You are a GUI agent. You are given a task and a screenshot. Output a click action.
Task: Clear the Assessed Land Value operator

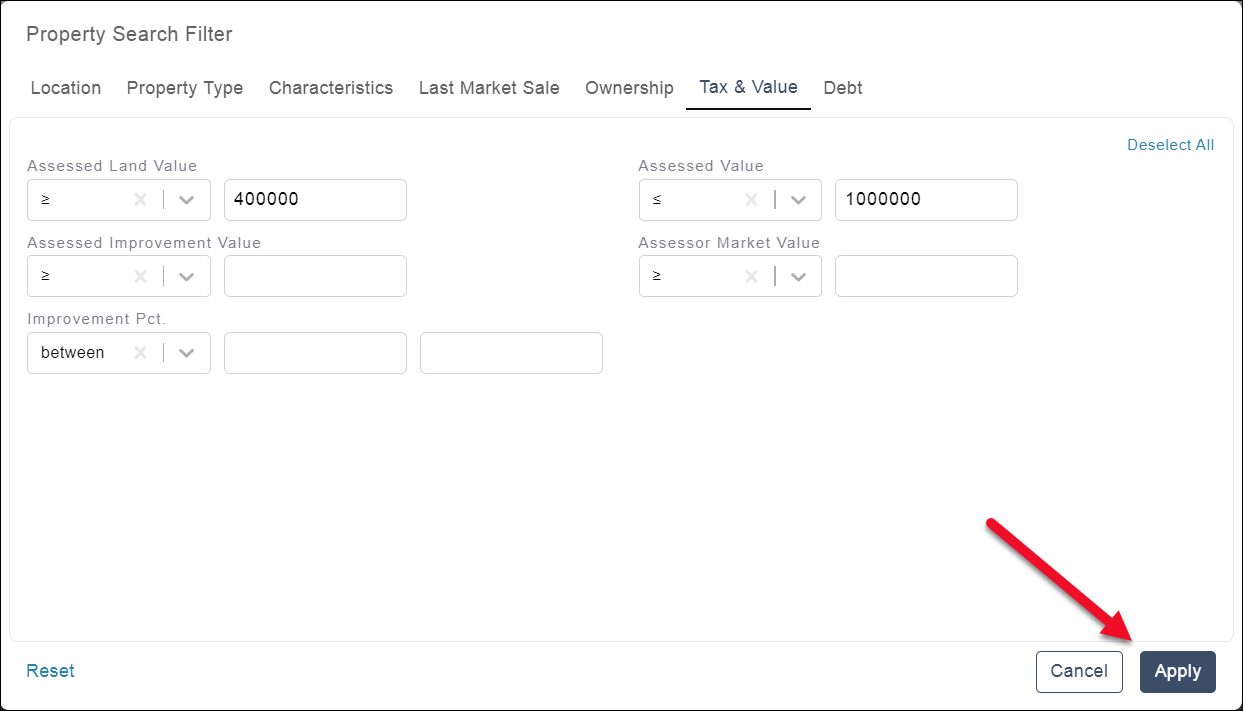pyautogui.click(x=141, y=200)
